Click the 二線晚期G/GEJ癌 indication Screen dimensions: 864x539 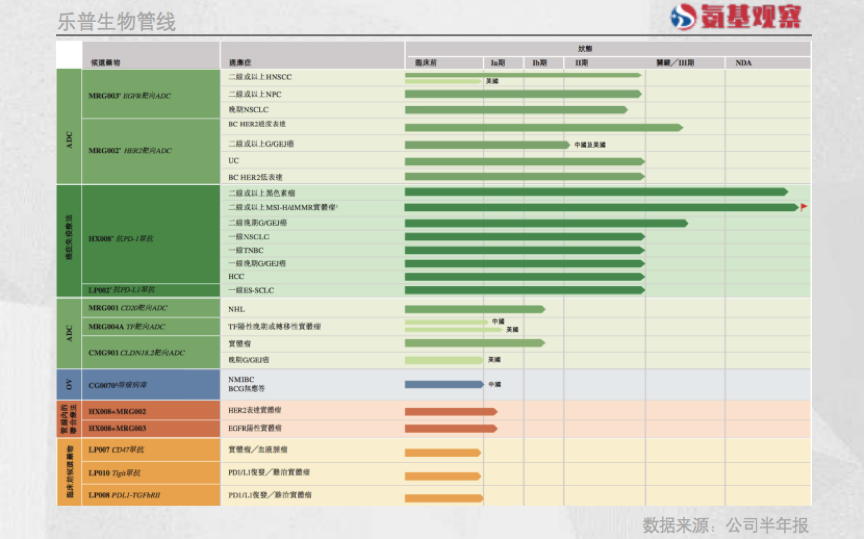pos(257,223)
